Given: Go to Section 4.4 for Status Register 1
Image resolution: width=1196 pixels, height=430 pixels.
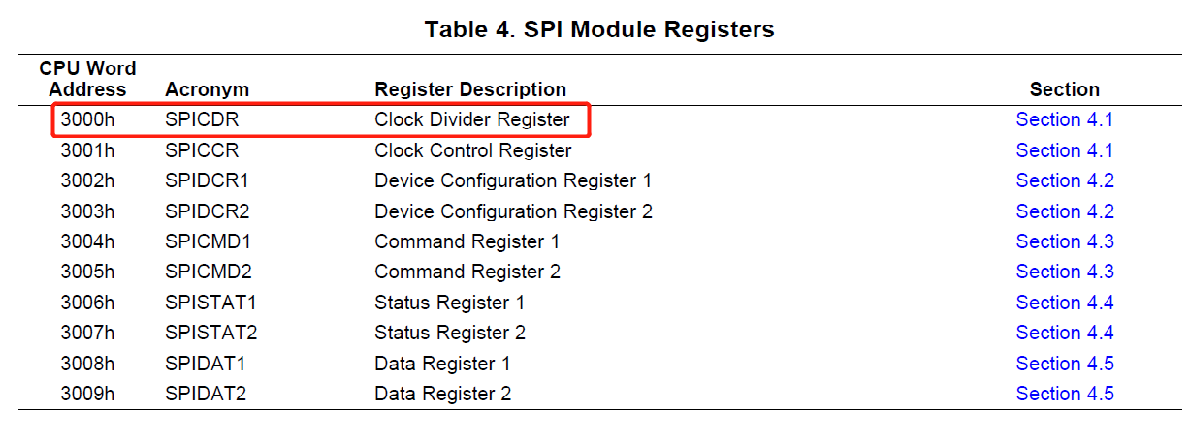Looking at the screenshot, I should [x=1064, y=303].
